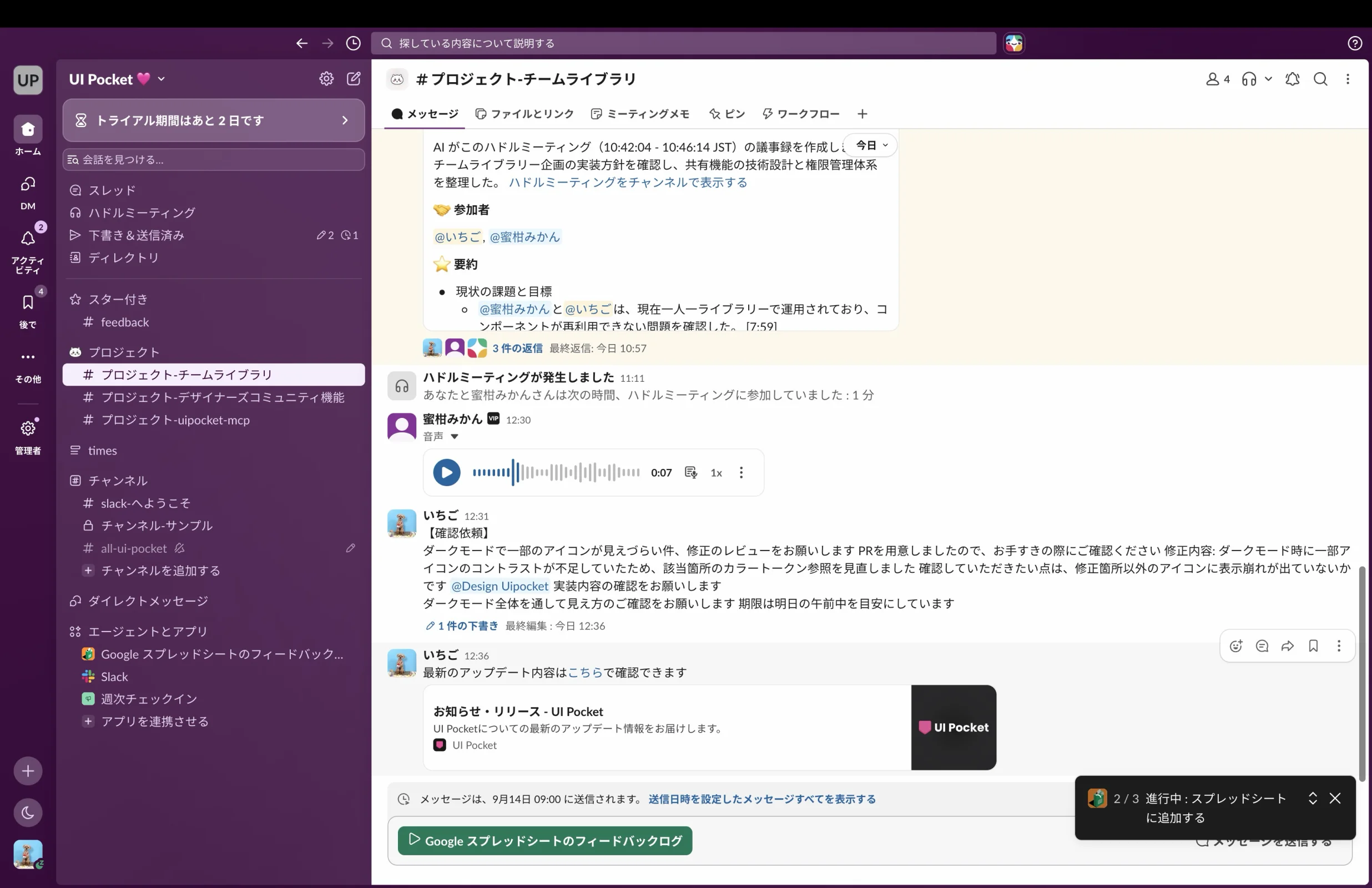The image size is (1372, 888).
Task: Collapse the スター付き section
Action: tap(118, 299)
